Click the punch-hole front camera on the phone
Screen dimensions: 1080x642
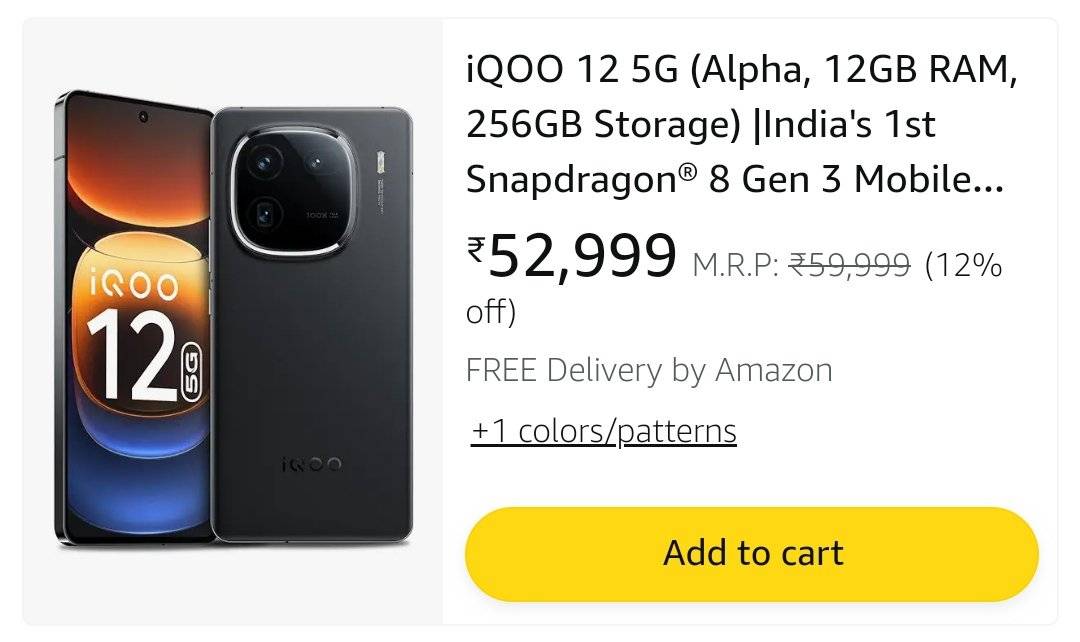tap(144, 117)
